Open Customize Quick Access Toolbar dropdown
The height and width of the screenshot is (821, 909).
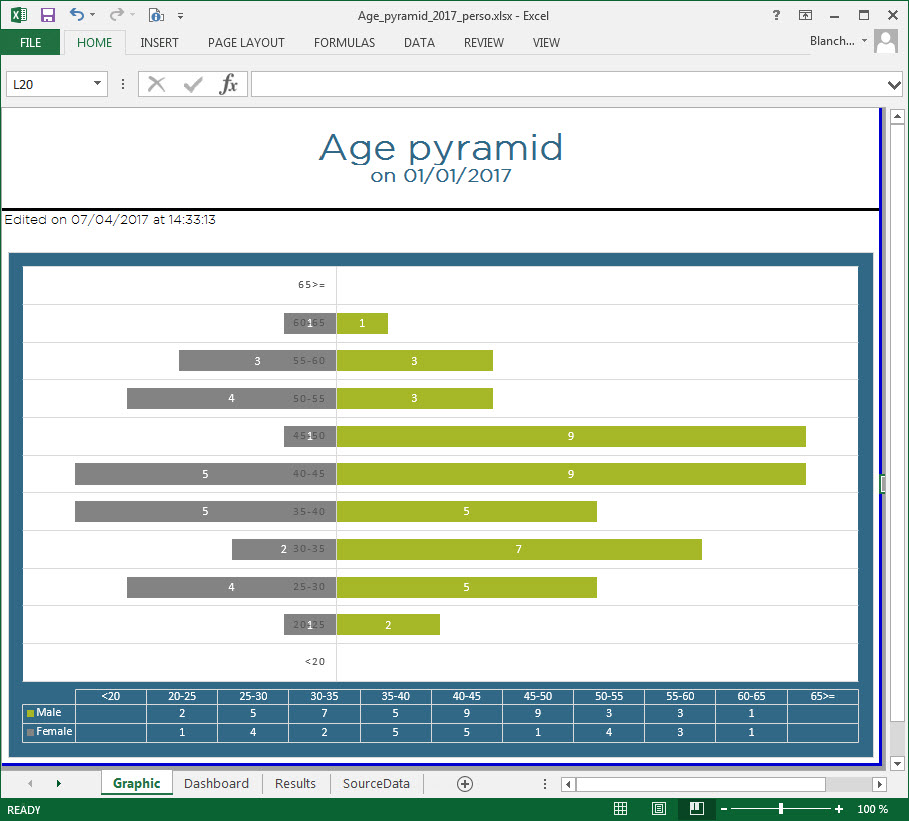pyautogui.click(x=180, y=16)
